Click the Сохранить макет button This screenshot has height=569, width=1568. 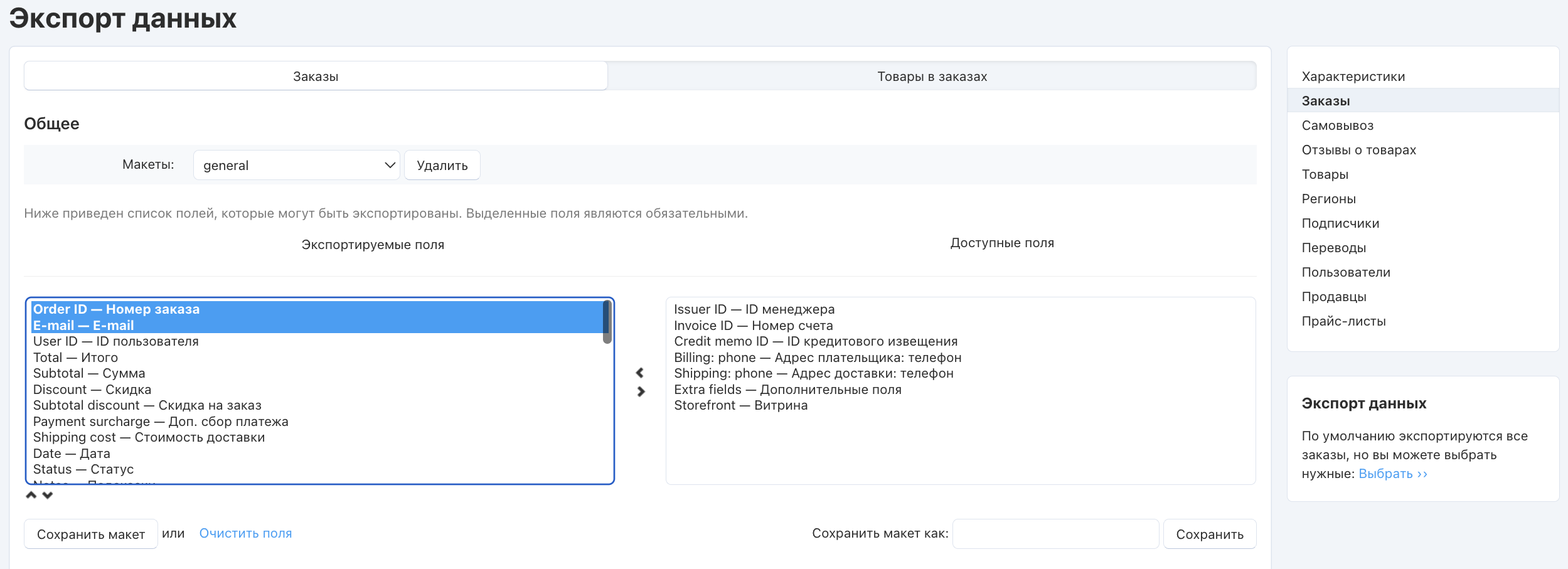point(91,534)
